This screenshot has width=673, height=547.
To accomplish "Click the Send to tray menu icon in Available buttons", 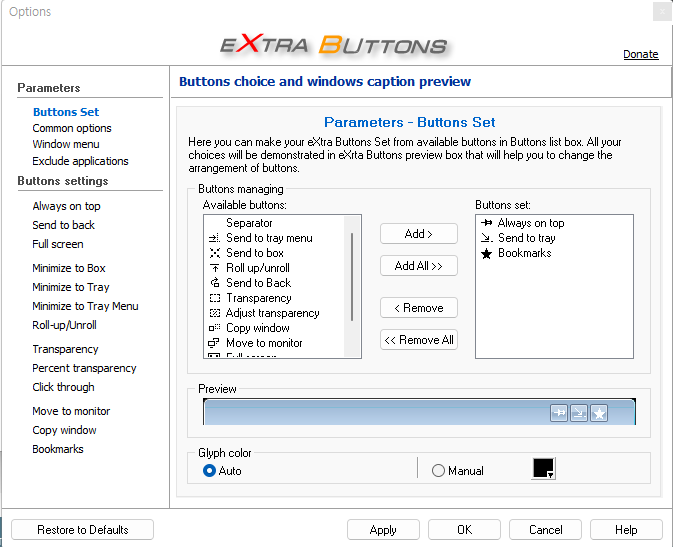I will [x=214, y=238].
